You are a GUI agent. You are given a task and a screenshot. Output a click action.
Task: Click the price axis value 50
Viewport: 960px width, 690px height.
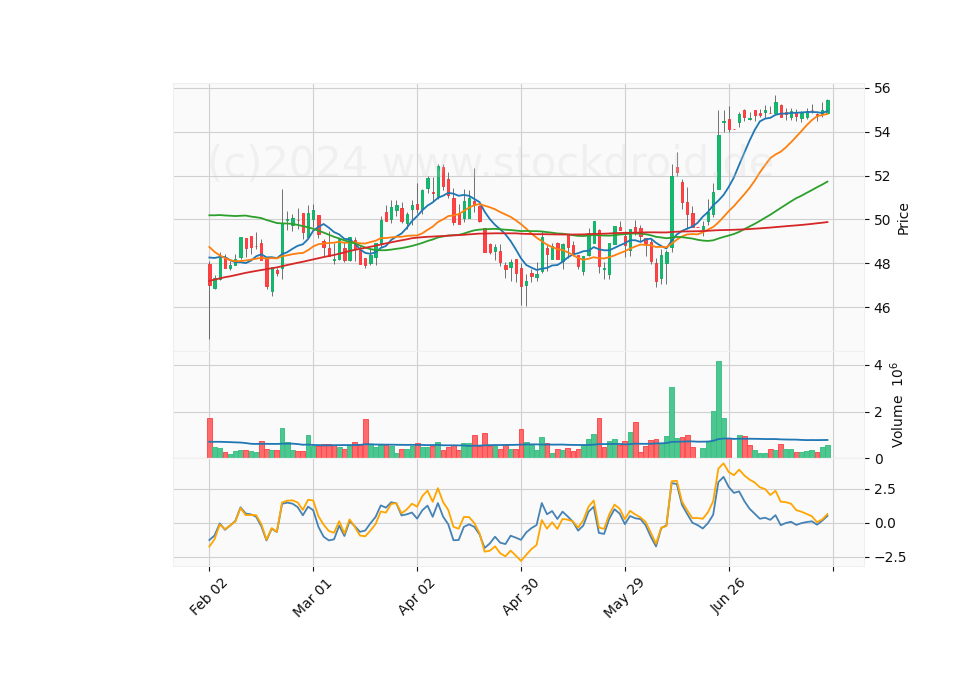[x=882, y=220]
